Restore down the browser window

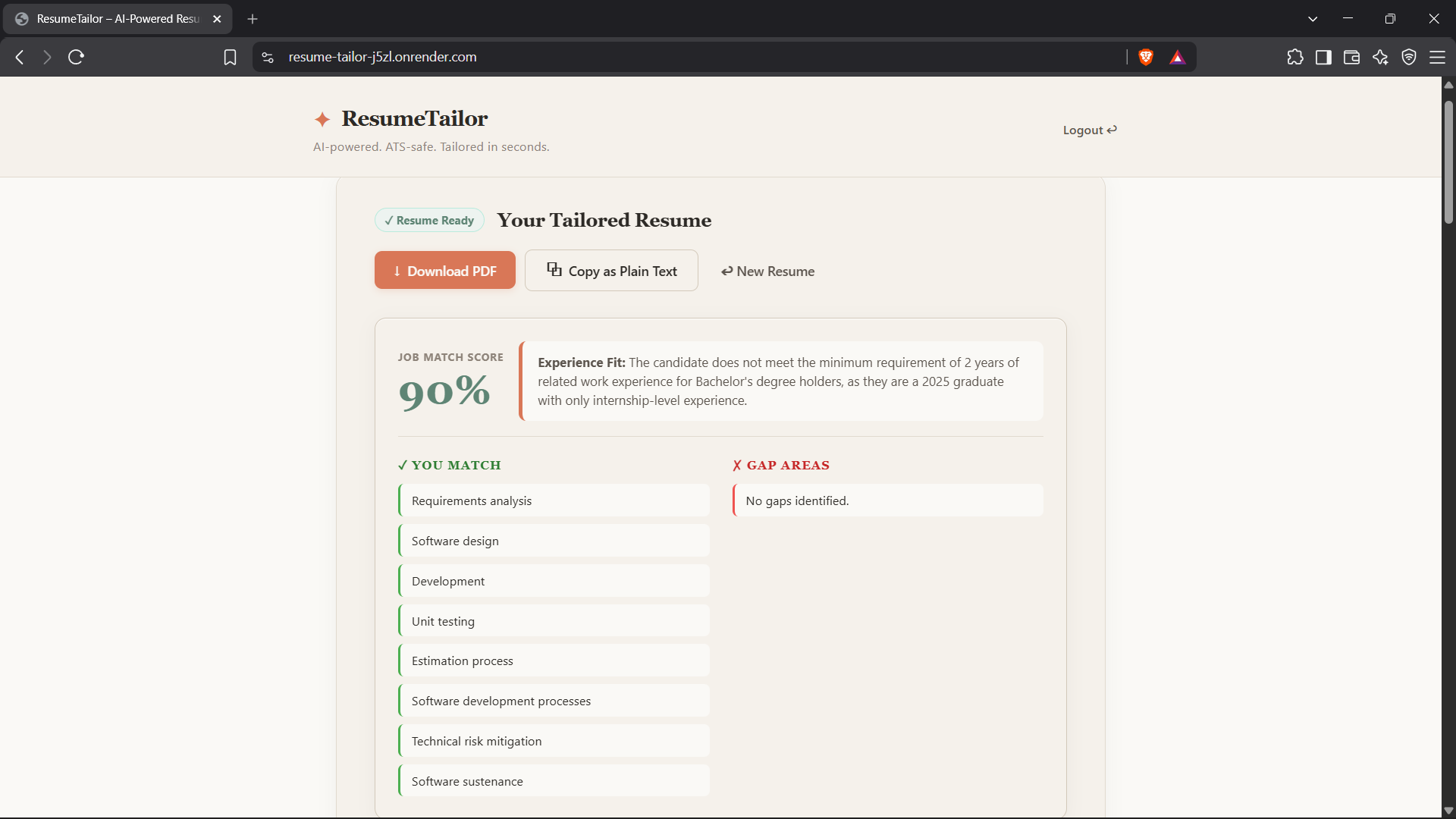pyautogui.click(x=1390, y=19)
